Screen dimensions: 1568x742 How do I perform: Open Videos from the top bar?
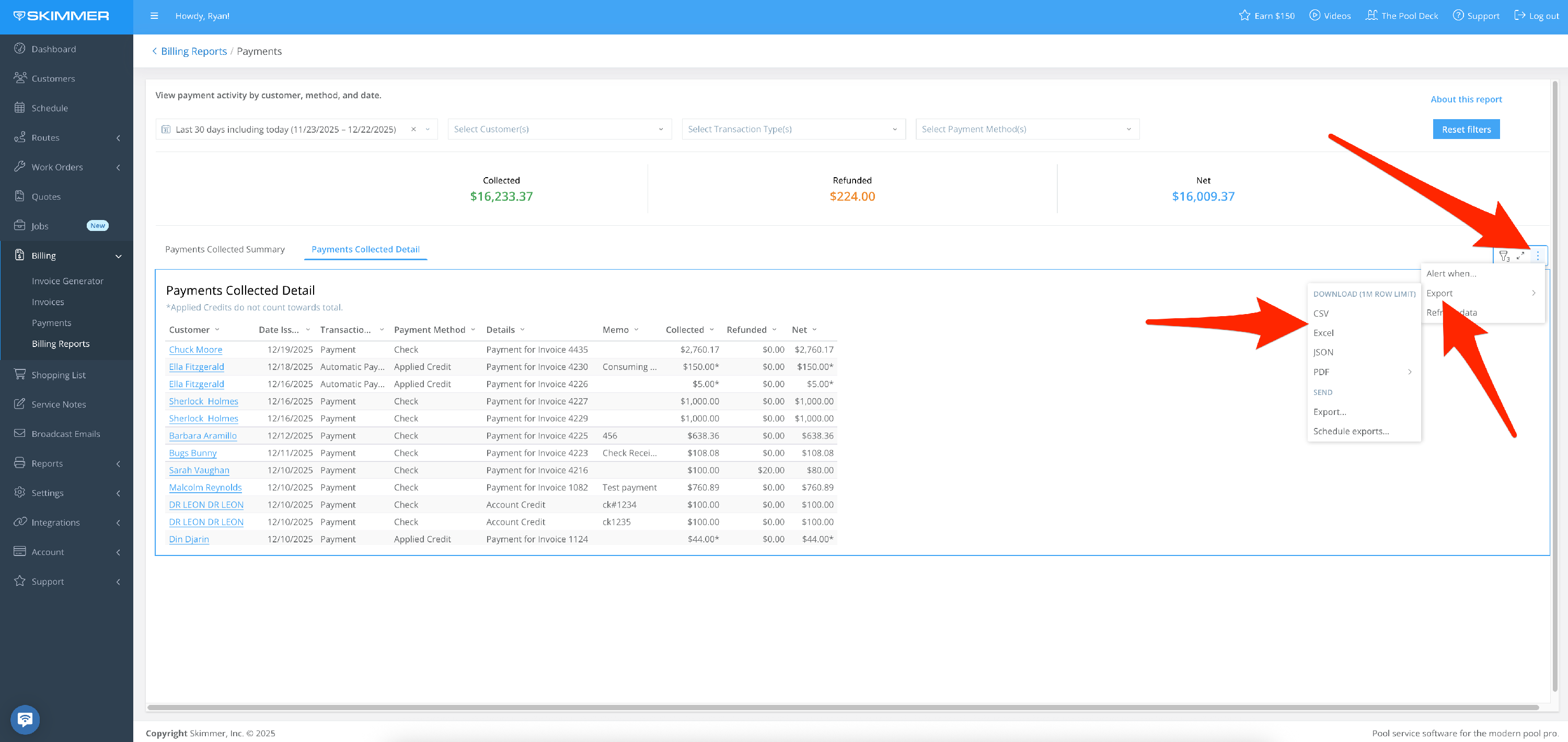(1330, 16)
